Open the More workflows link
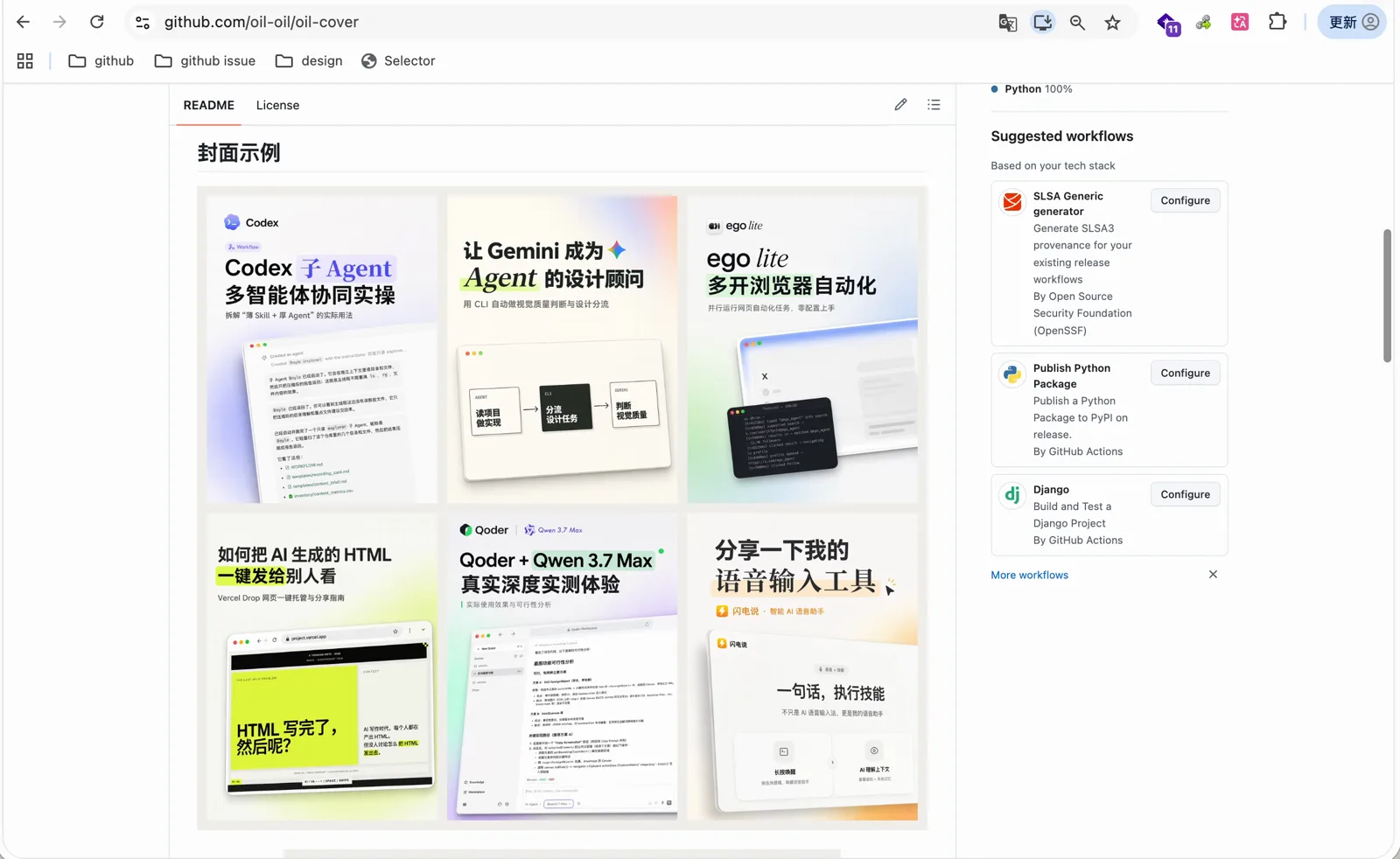The image size is (1400, 859). tap(1029, 575)
